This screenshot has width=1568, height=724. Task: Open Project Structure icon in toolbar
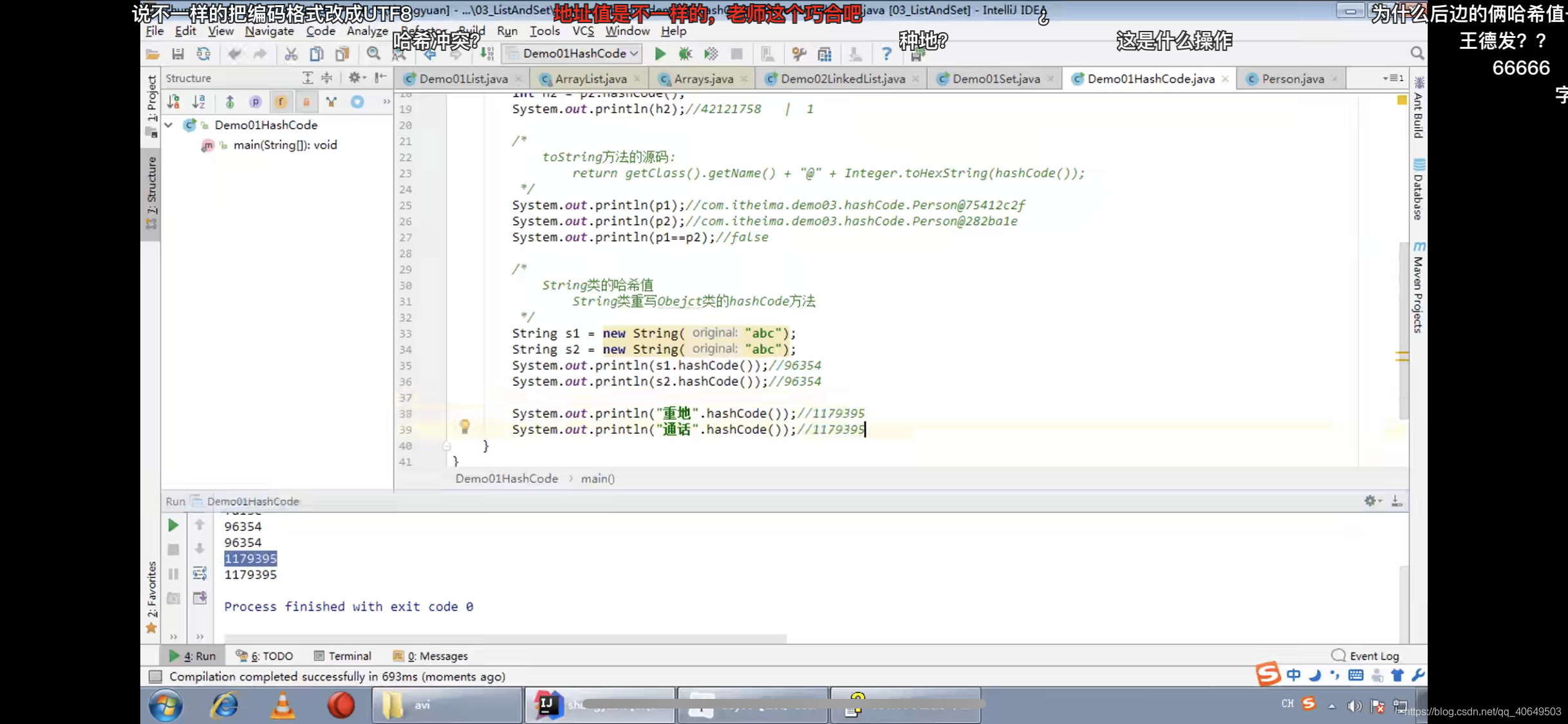click(825, 54)
